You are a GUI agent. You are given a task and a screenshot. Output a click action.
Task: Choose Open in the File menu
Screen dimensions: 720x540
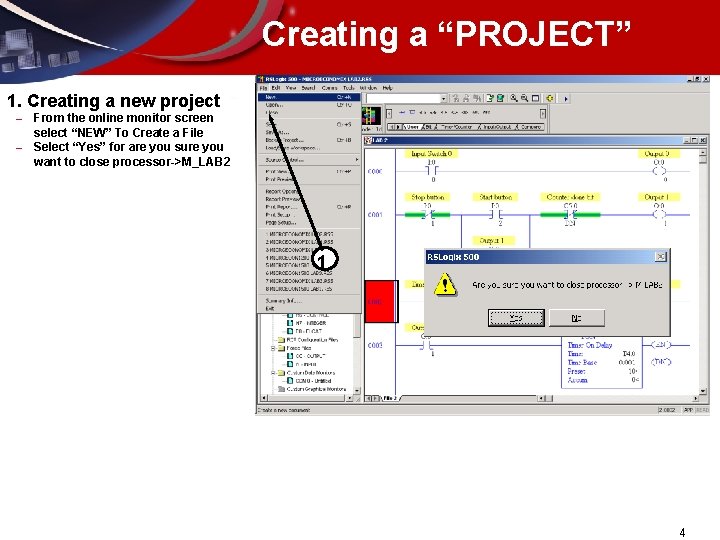click(x=309, y=105)
